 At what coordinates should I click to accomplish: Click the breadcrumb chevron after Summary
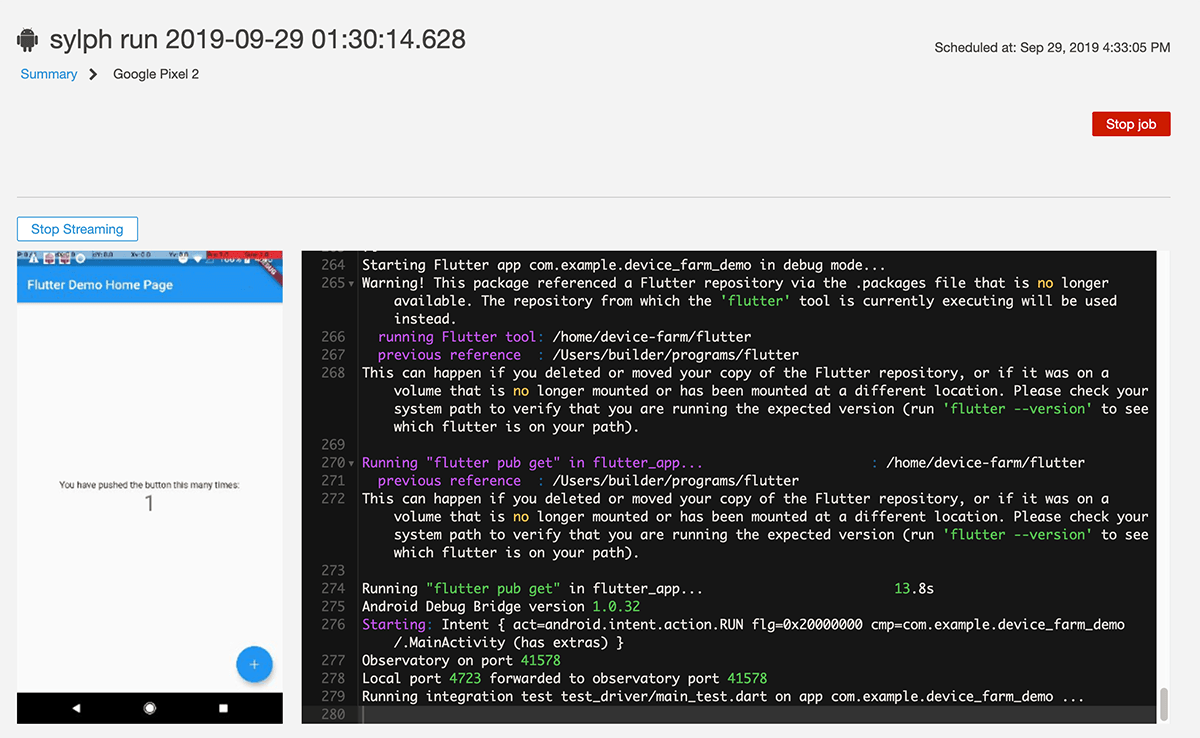tap(91, 74)
